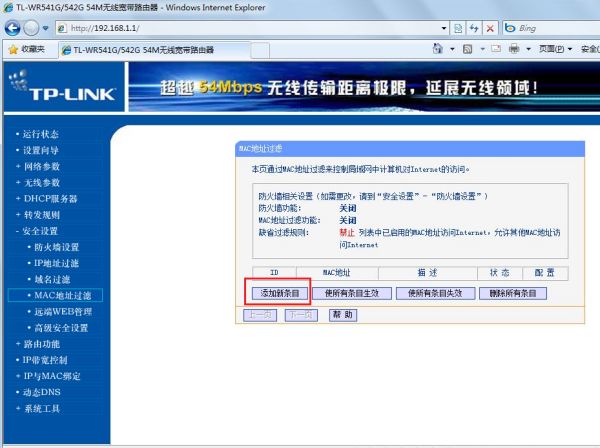The image size is (600, 448).
Task: Expand the Print dropdown arrow
Action: tap(528, 49)
